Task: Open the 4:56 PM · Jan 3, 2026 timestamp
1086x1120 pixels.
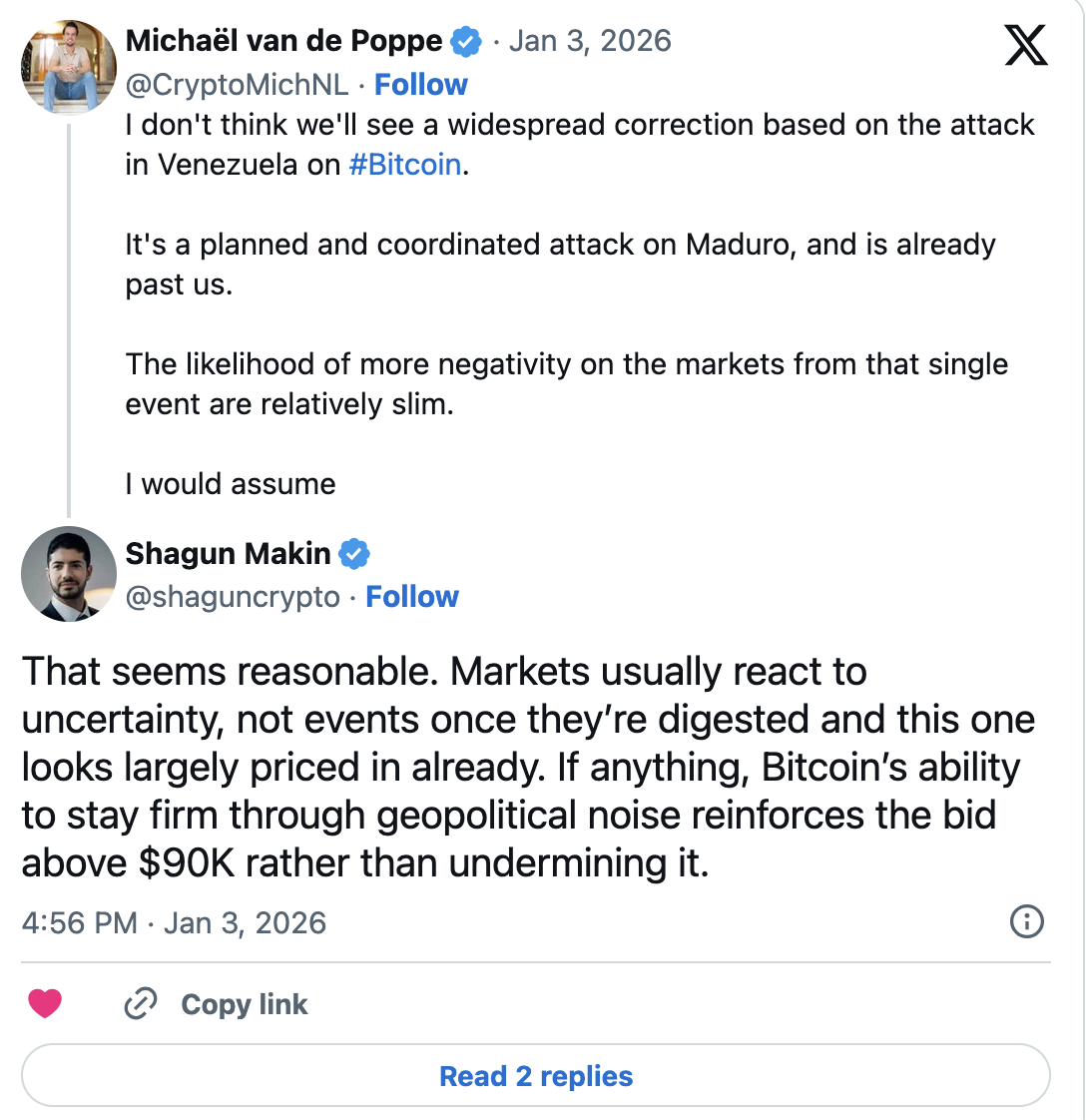Action: pos(174,922)
